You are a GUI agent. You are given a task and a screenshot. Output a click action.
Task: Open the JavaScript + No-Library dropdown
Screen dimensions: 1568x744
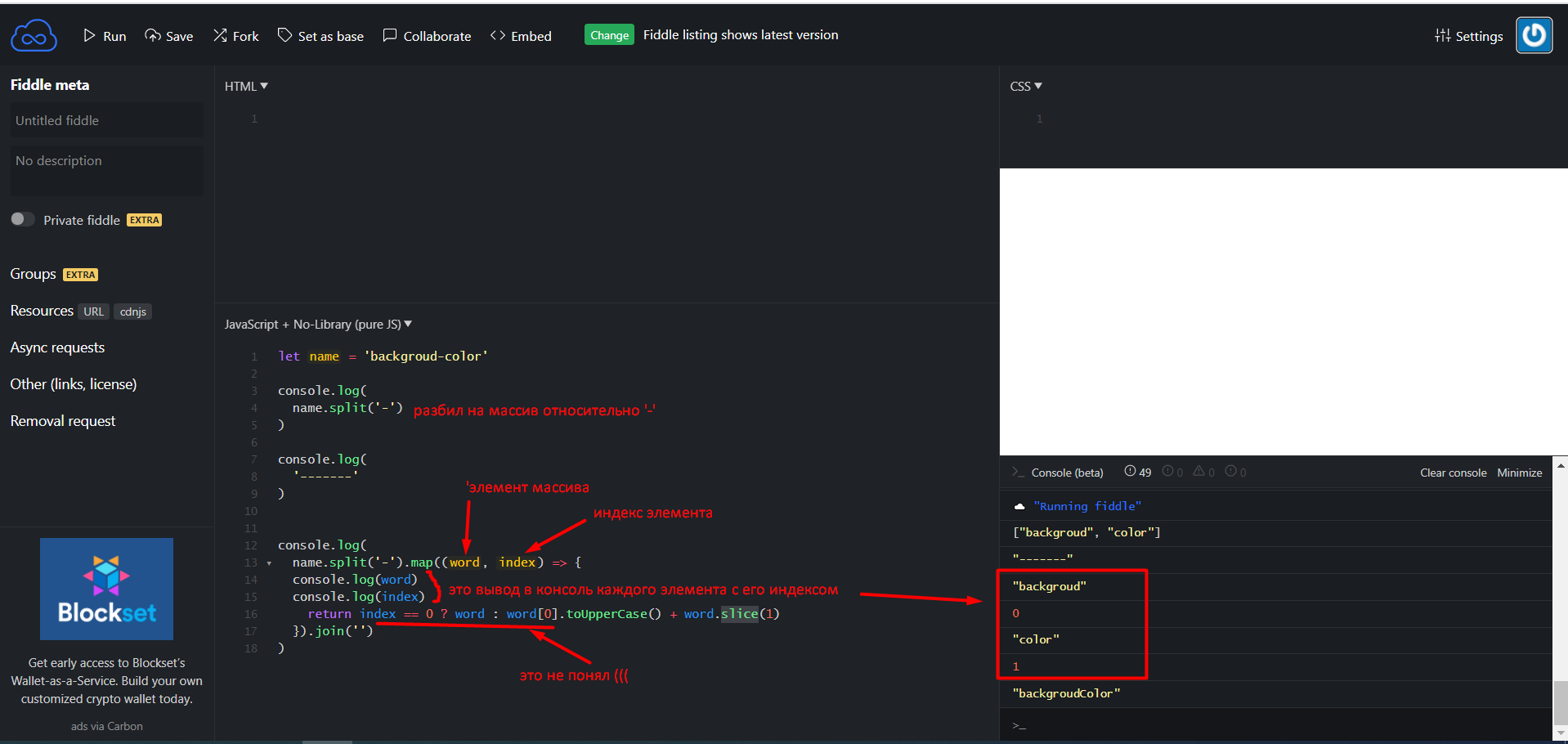(x=318, y=325)
